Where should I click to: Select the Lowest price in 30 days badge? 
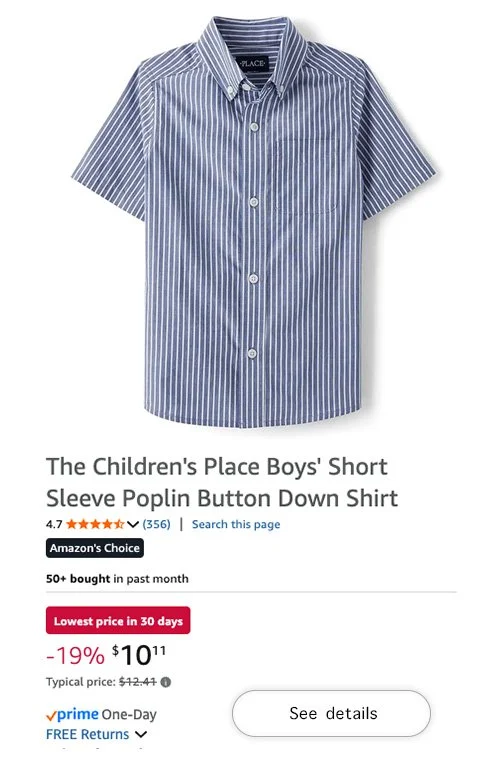point(118,621)
